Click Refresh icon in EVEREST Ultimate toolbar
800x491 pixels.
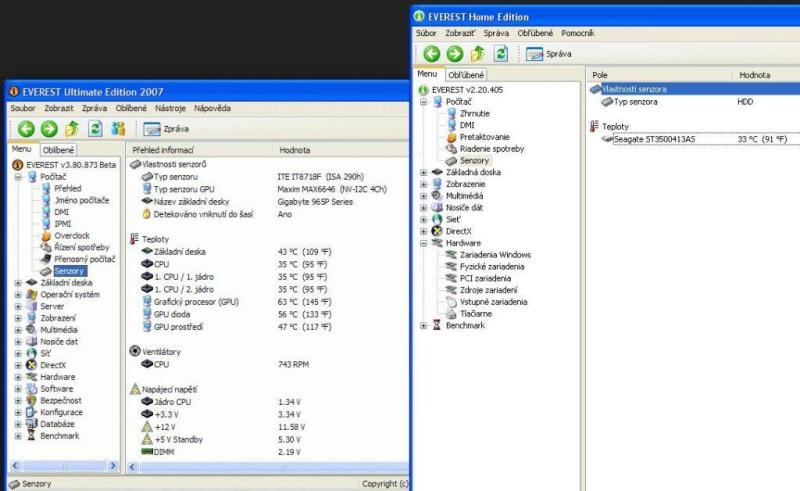click(95, 129)
